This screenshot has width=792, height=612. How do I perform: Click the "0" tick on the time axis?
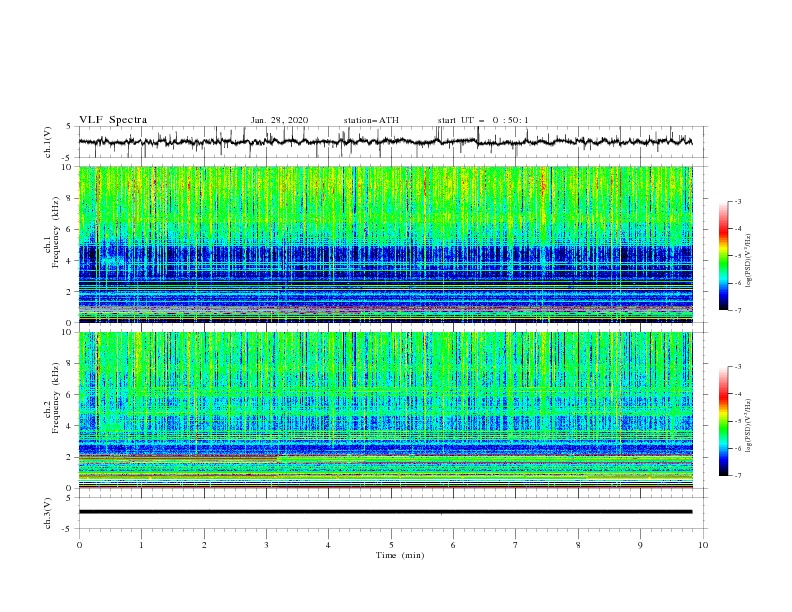(x=79, y=545)
